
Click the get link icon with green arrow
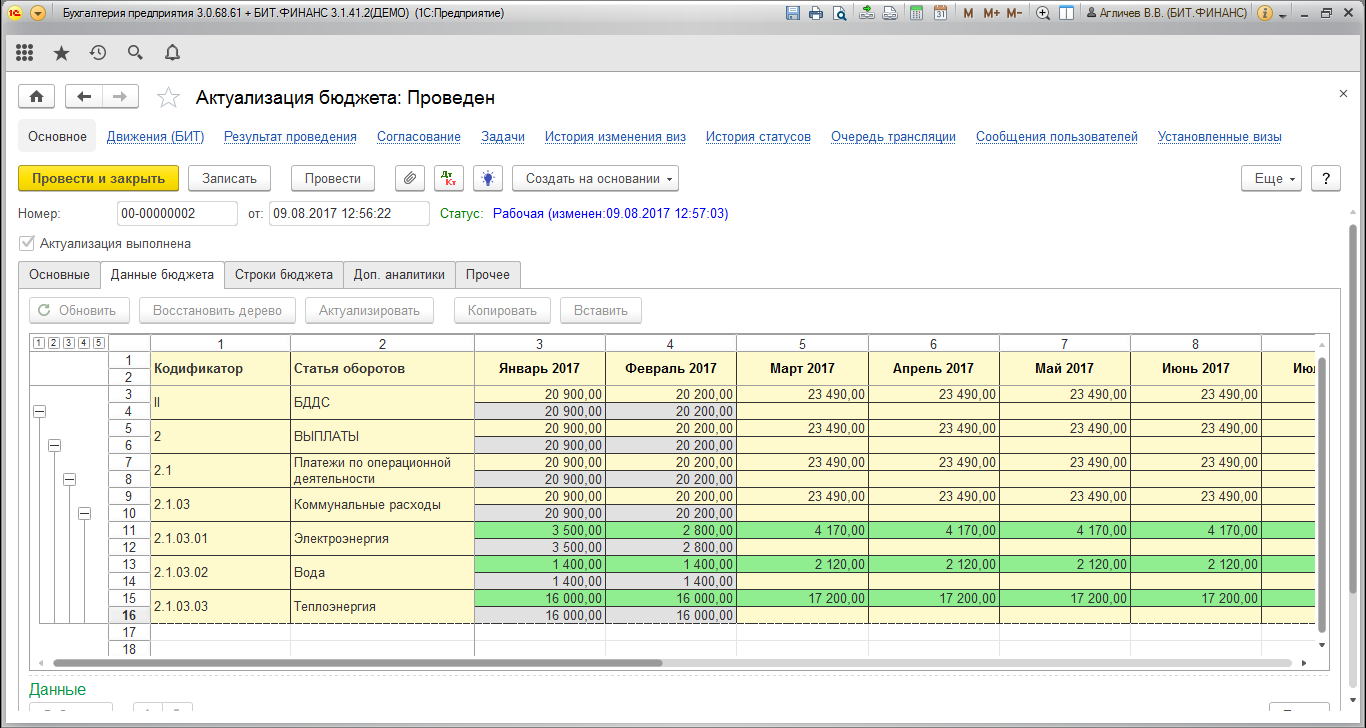coord(867,13)
